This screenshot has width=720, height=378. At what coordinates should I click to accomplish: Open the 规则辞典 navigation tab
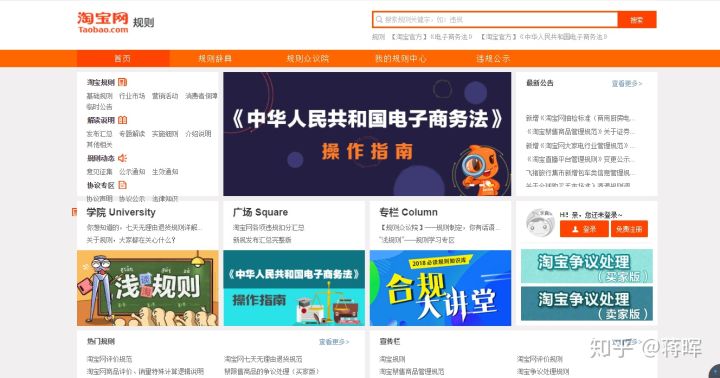(x=215, y=58)
